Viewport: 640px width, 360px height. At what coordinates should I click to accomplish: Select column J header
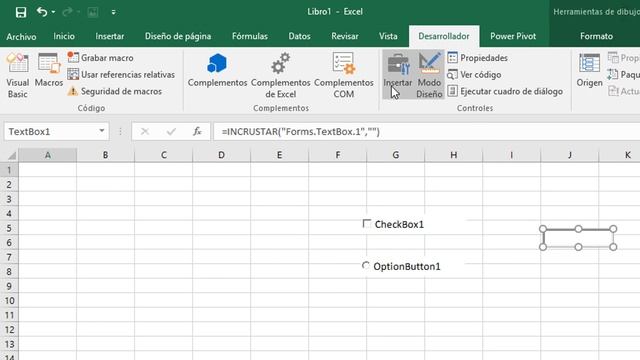point(569,155)
